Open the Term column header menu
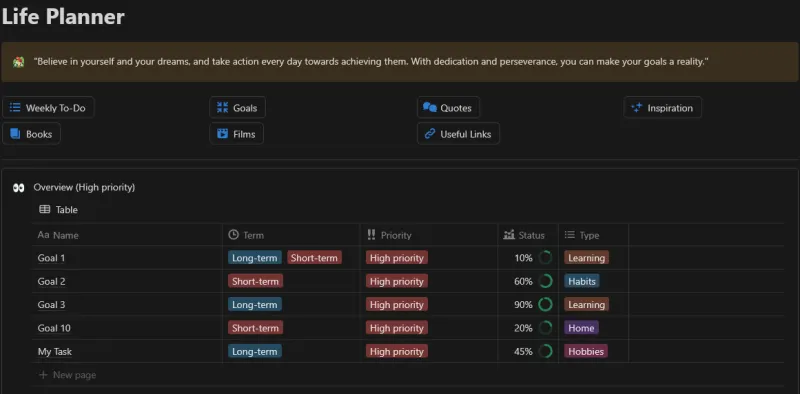Viewport: 800px width, 394px height. [x=291, y=235]
